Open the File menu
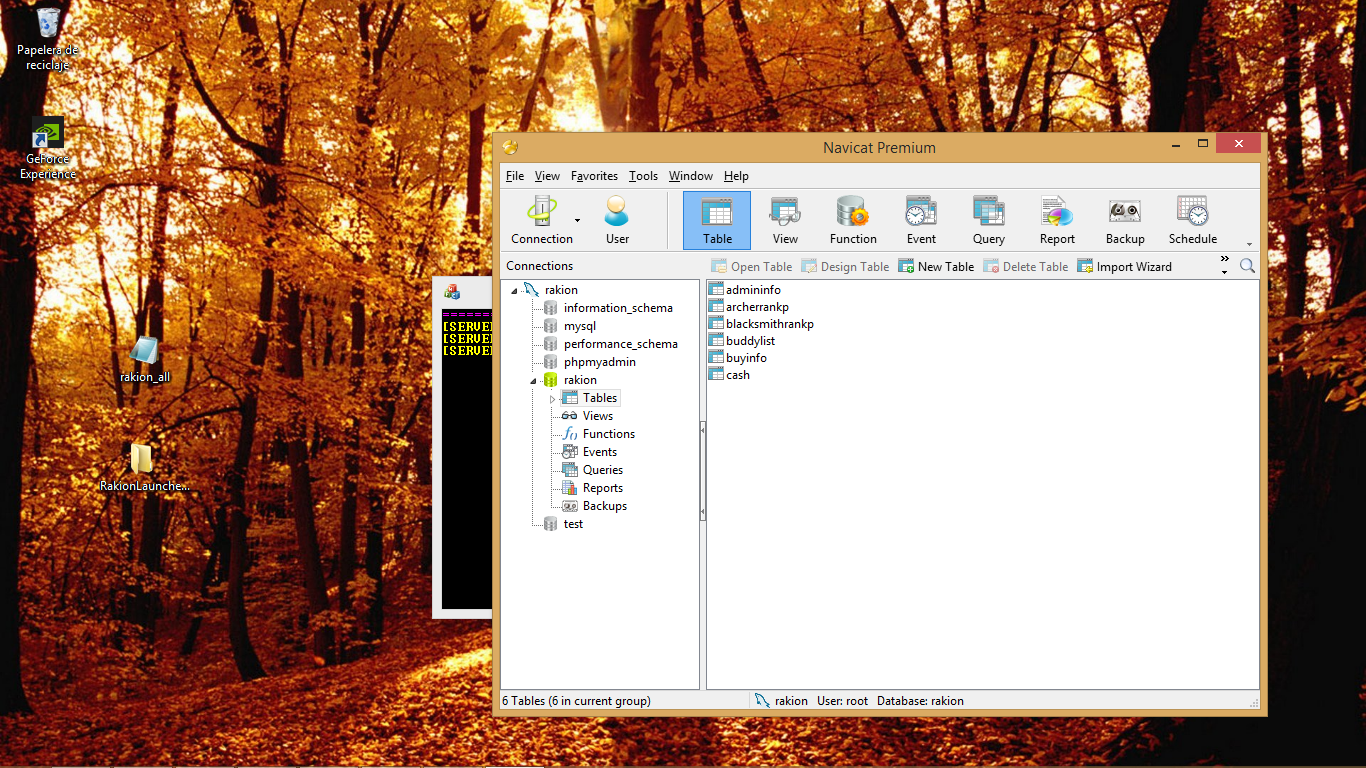This screenshot has width=1366, height=768. (x=515, y=176)
